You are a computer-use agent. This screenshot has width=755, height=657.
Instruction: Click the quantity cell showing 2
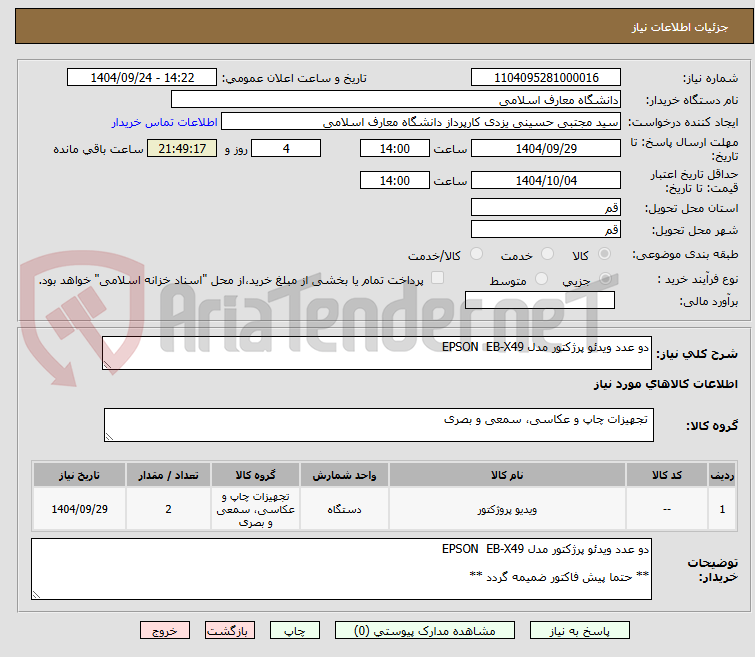tap(168, 509)
